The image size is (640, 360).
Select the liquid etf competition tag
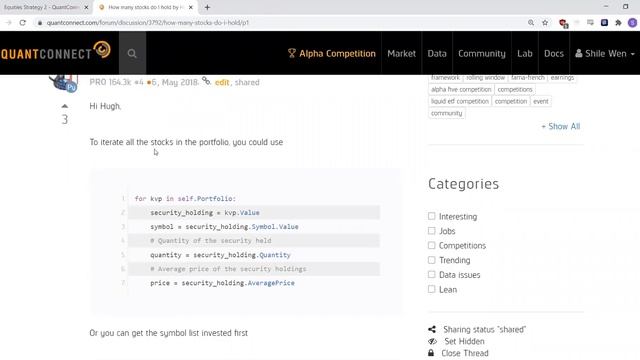(x=460, y=101)
